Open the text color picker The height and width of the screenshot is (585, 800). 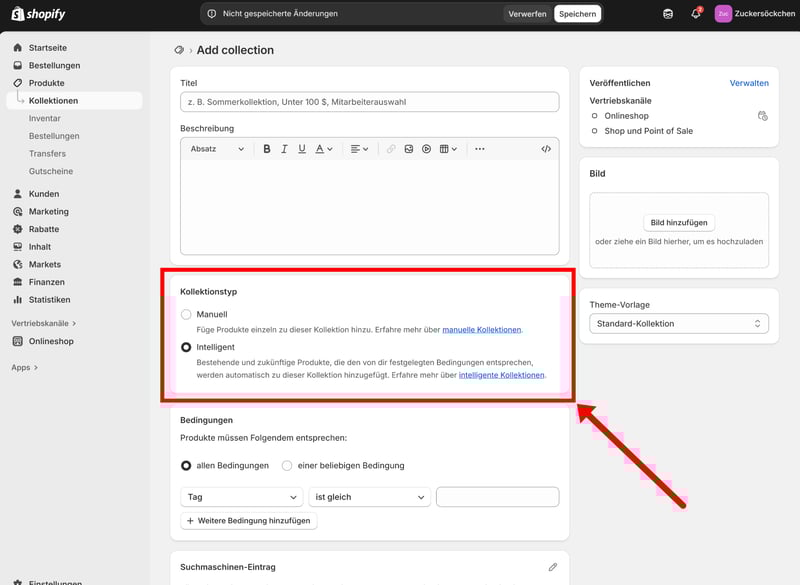324,149
